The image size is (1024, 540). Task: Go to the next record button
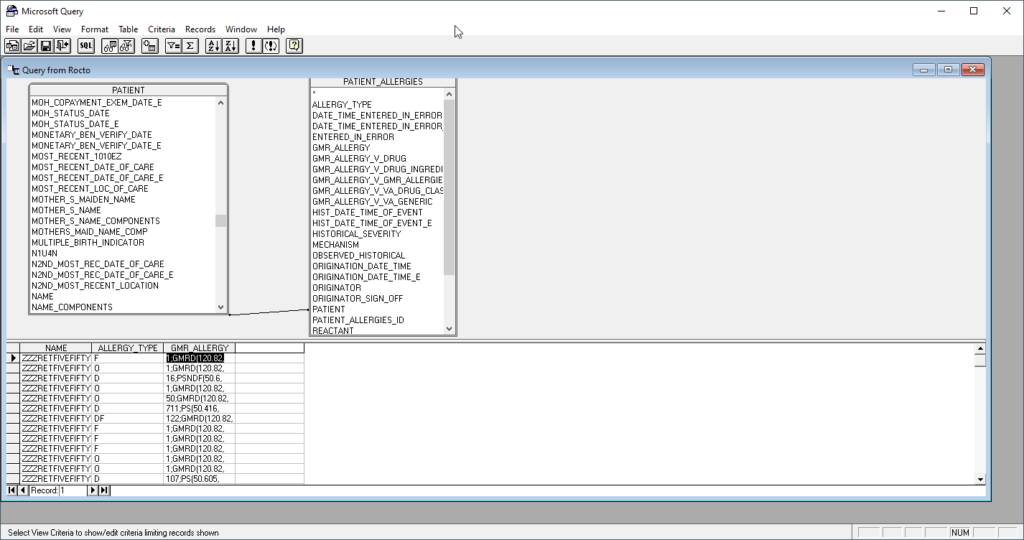click(x=92, y=490)
